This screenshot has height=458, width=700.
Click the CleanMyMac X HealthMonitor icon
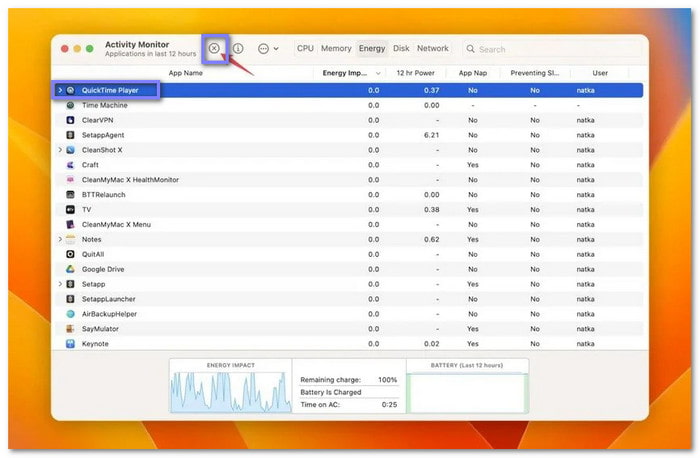(71, 180)
